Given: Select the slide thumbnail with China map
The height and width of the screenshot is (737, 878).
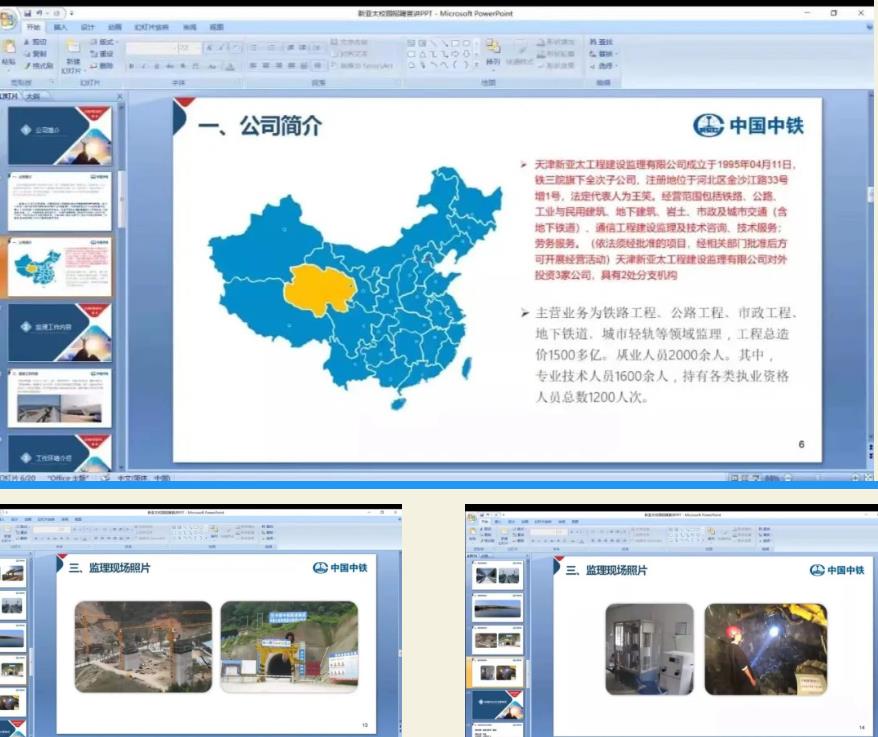Looking at the screenshot, I should (59, 267).
